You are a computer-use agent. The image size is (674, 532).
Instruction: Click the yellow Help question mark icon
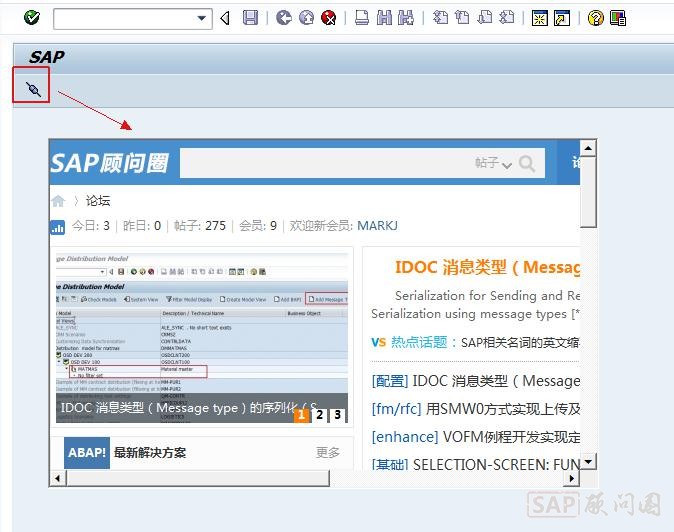pyautogui.click(x=595, y=18)
